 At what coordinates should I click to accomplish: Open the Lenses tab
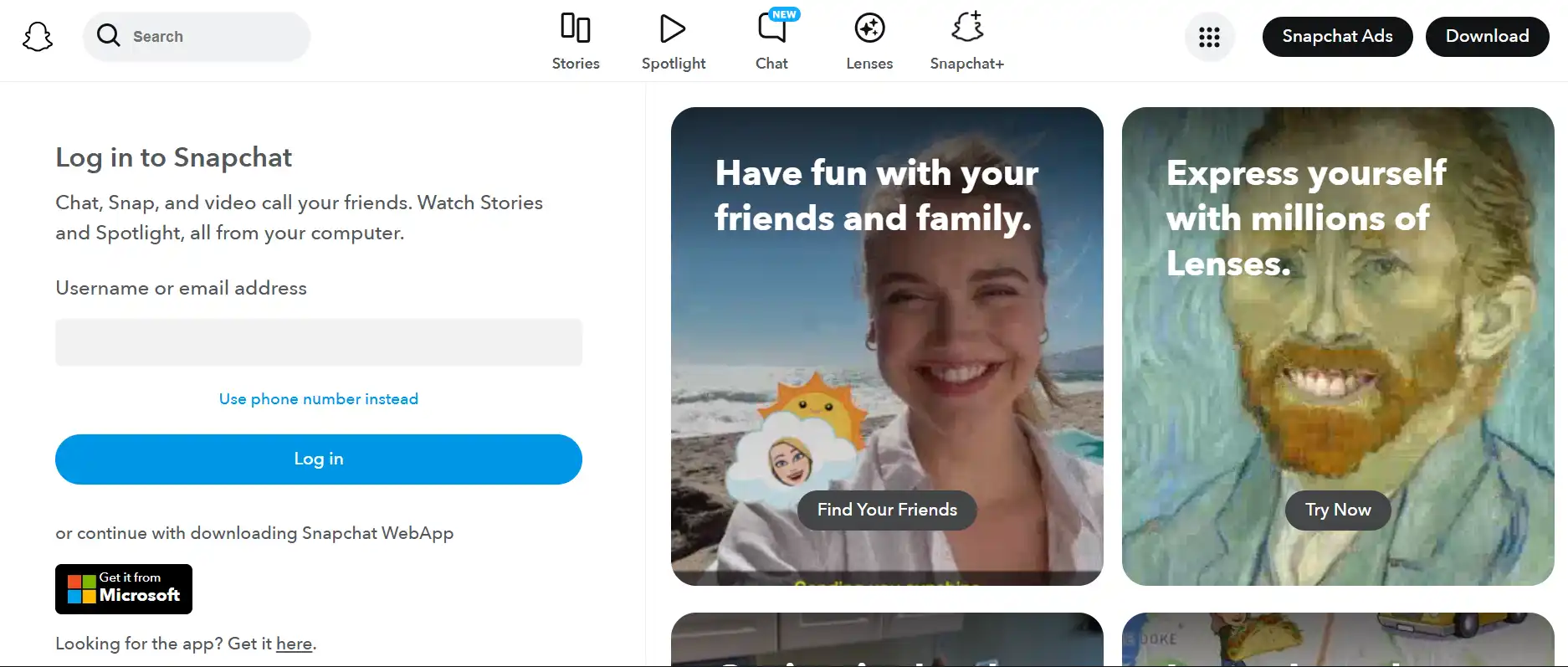(x=869, y=41)
